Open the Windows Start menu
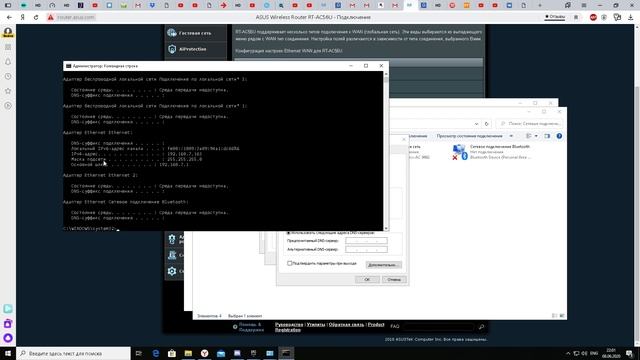Screen dimensions: 640x360 (x=8, y=353)
